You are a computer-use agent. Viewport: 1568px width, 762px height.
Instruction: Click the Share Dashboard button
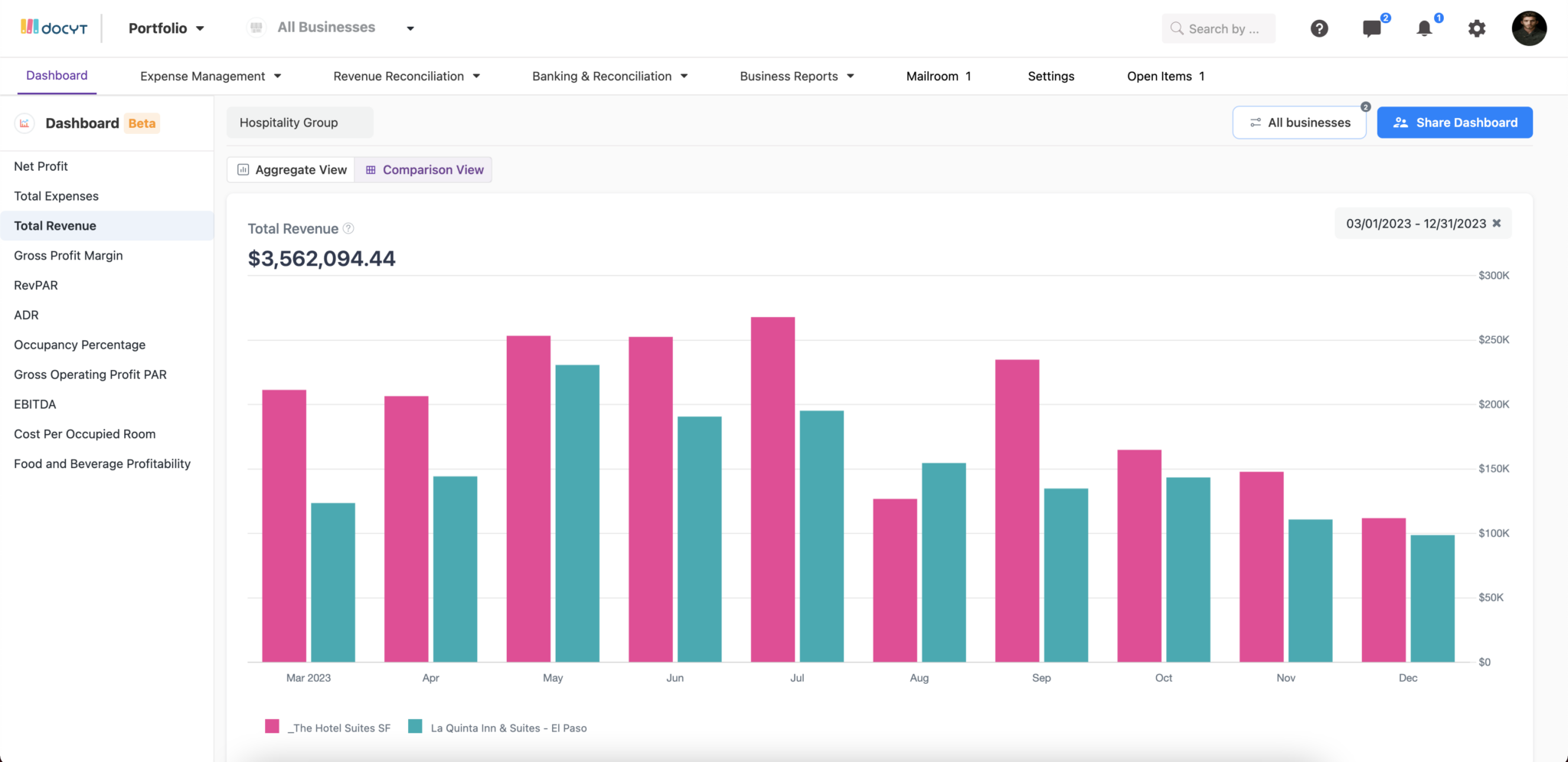[1455, 123]
